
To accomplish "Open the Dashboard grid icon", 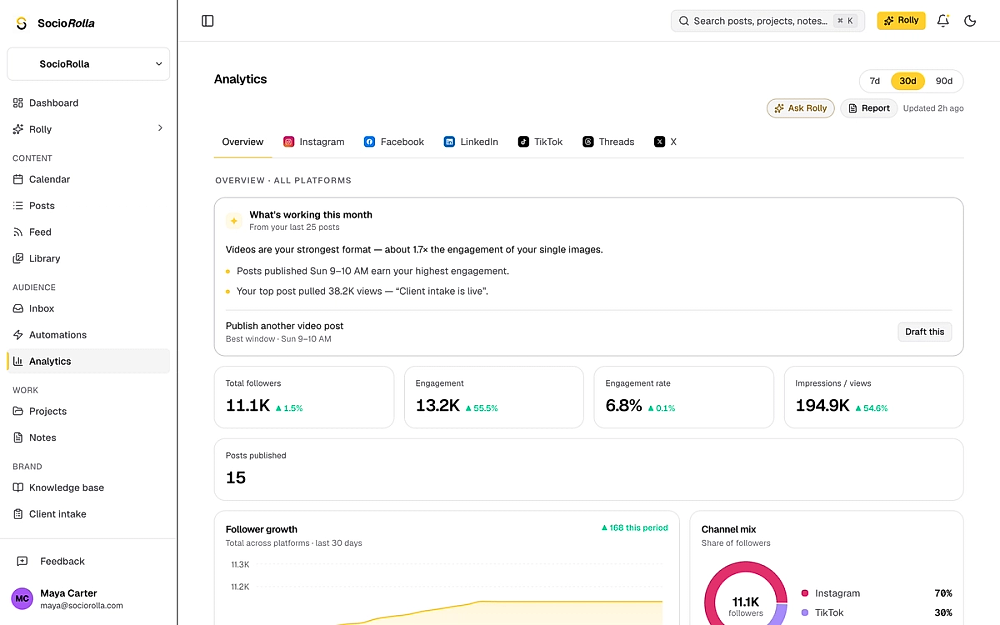I will tap(18, 103).
